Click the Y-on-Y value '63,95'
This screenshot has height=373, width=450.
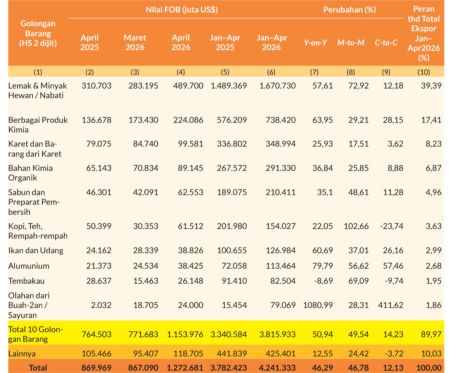coord(322,120)
